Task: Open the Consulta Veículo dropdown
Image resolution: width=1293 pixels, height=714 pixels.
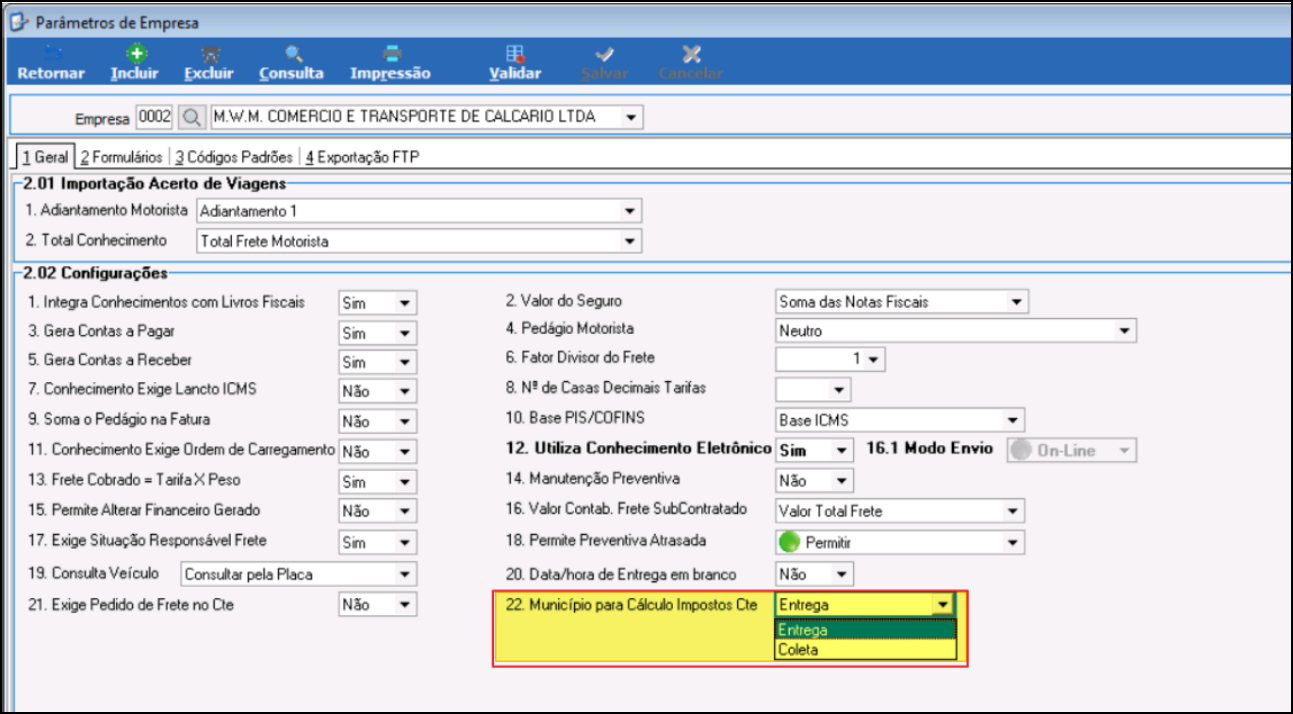Action: [x=404, y=574]
